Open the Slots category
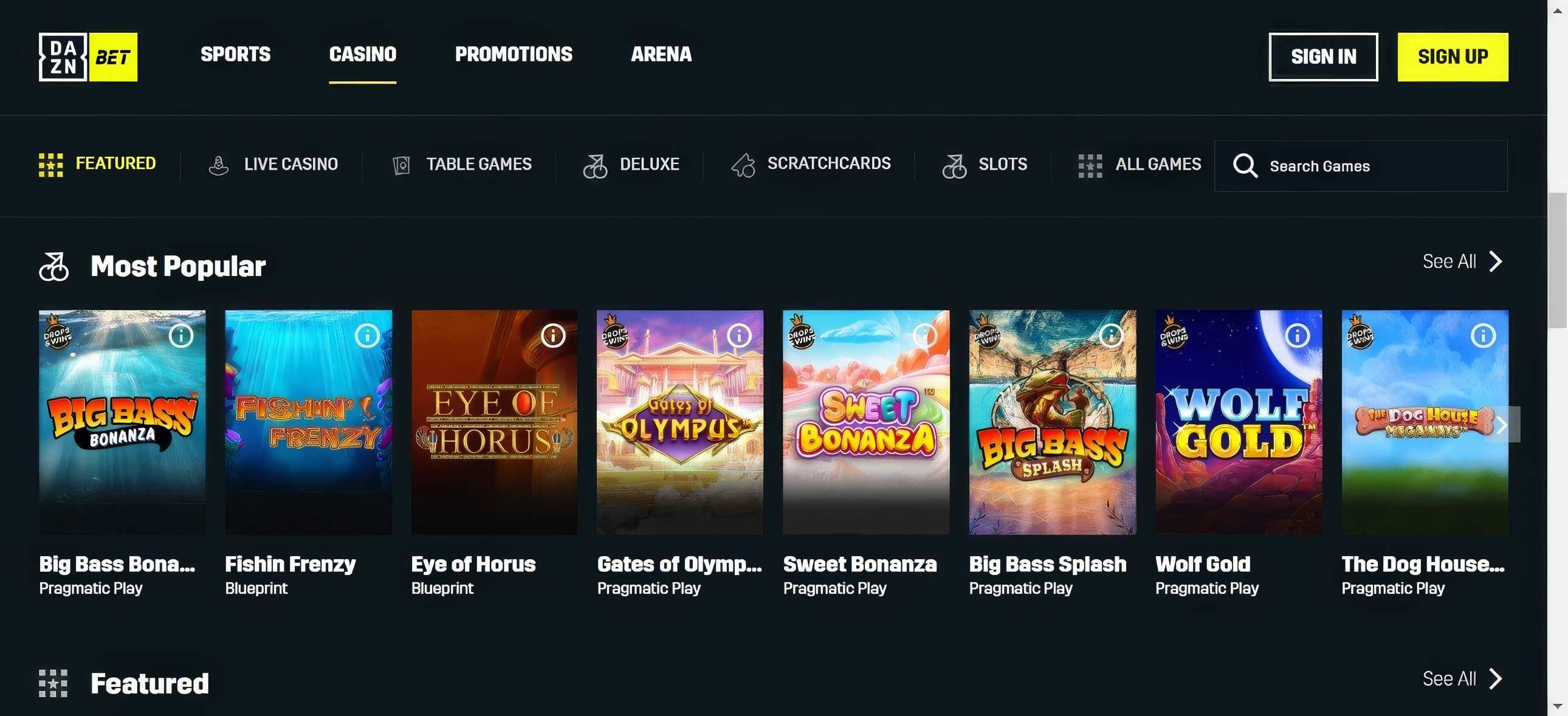1568x716 pixels. (x=954, y=164)
